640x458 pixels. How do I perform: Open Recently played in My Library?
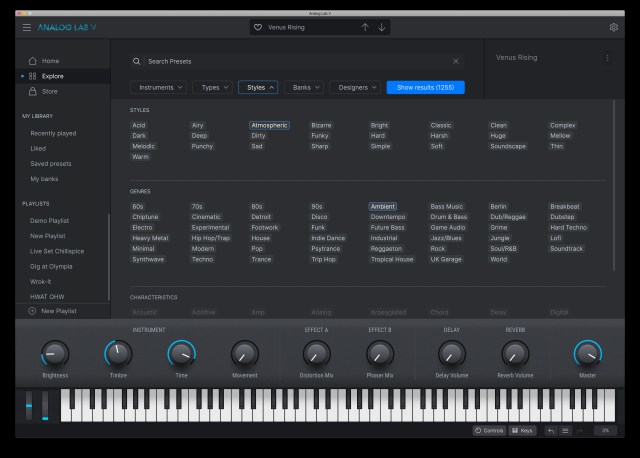click(x=53, y=133)
